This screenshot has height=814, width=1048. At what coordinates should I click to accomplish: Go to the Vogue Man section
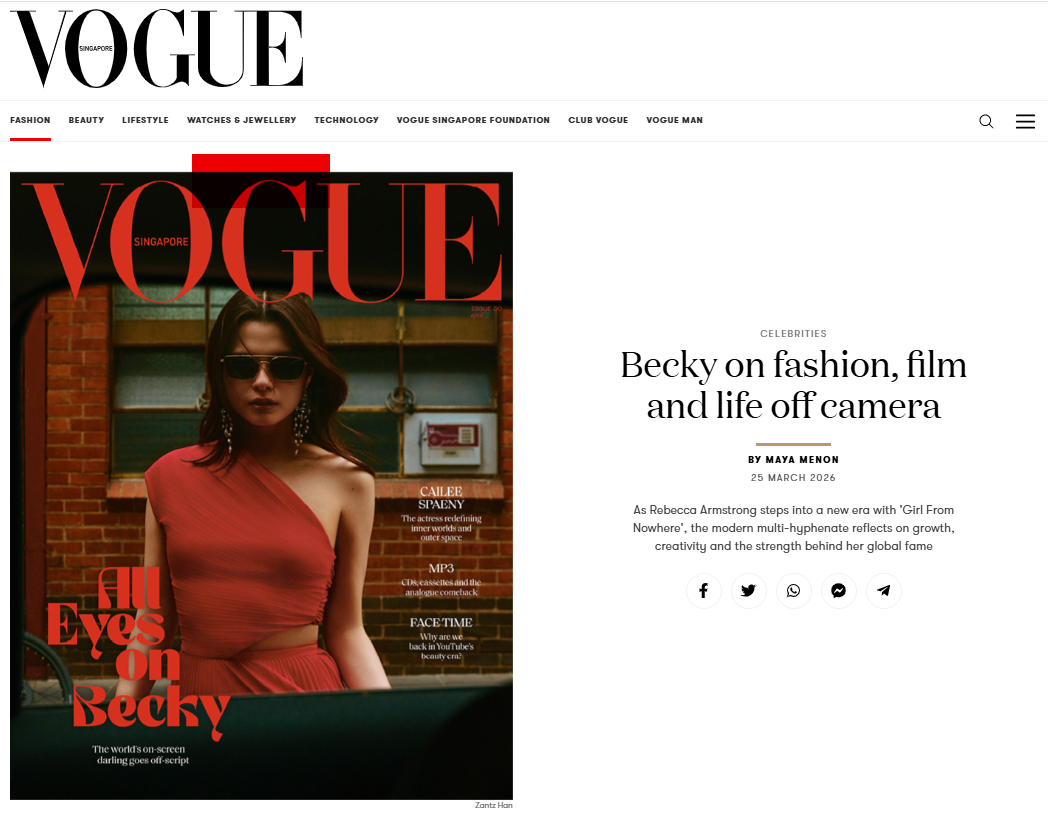pos(674,120)
